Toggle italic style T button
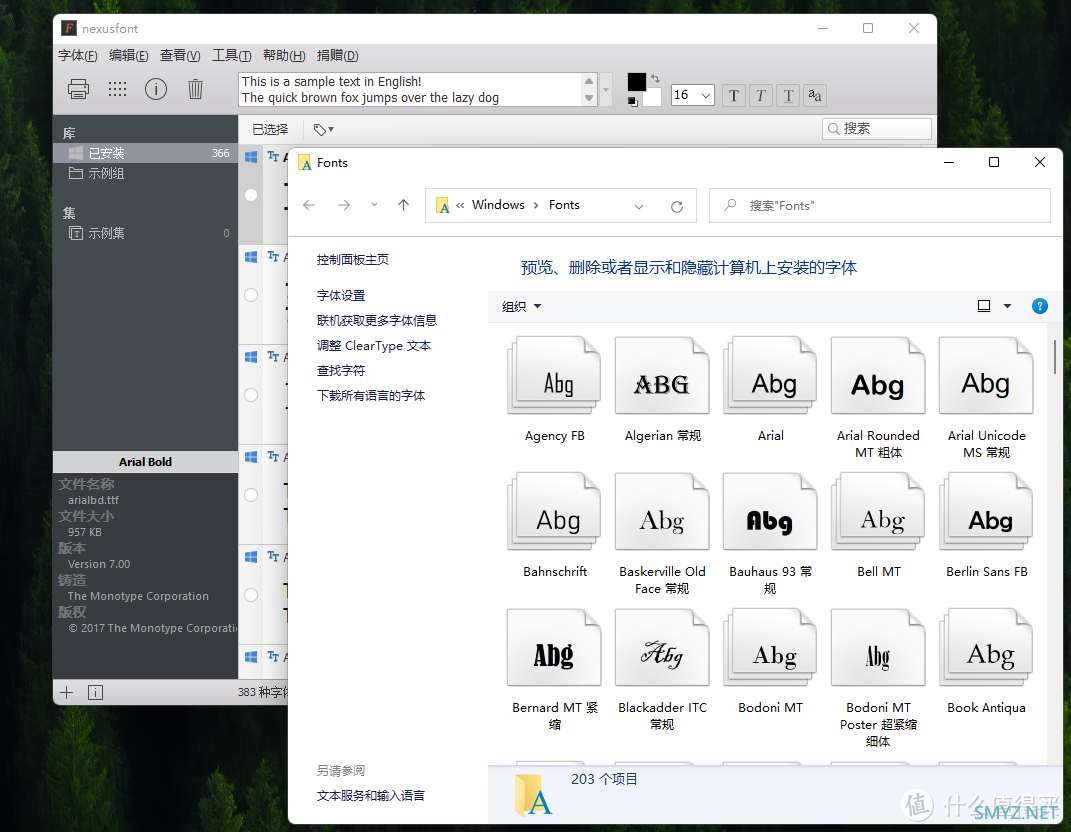Viewport: 1071px width, 832px height. pyautogui.click(x=761, y=95)
